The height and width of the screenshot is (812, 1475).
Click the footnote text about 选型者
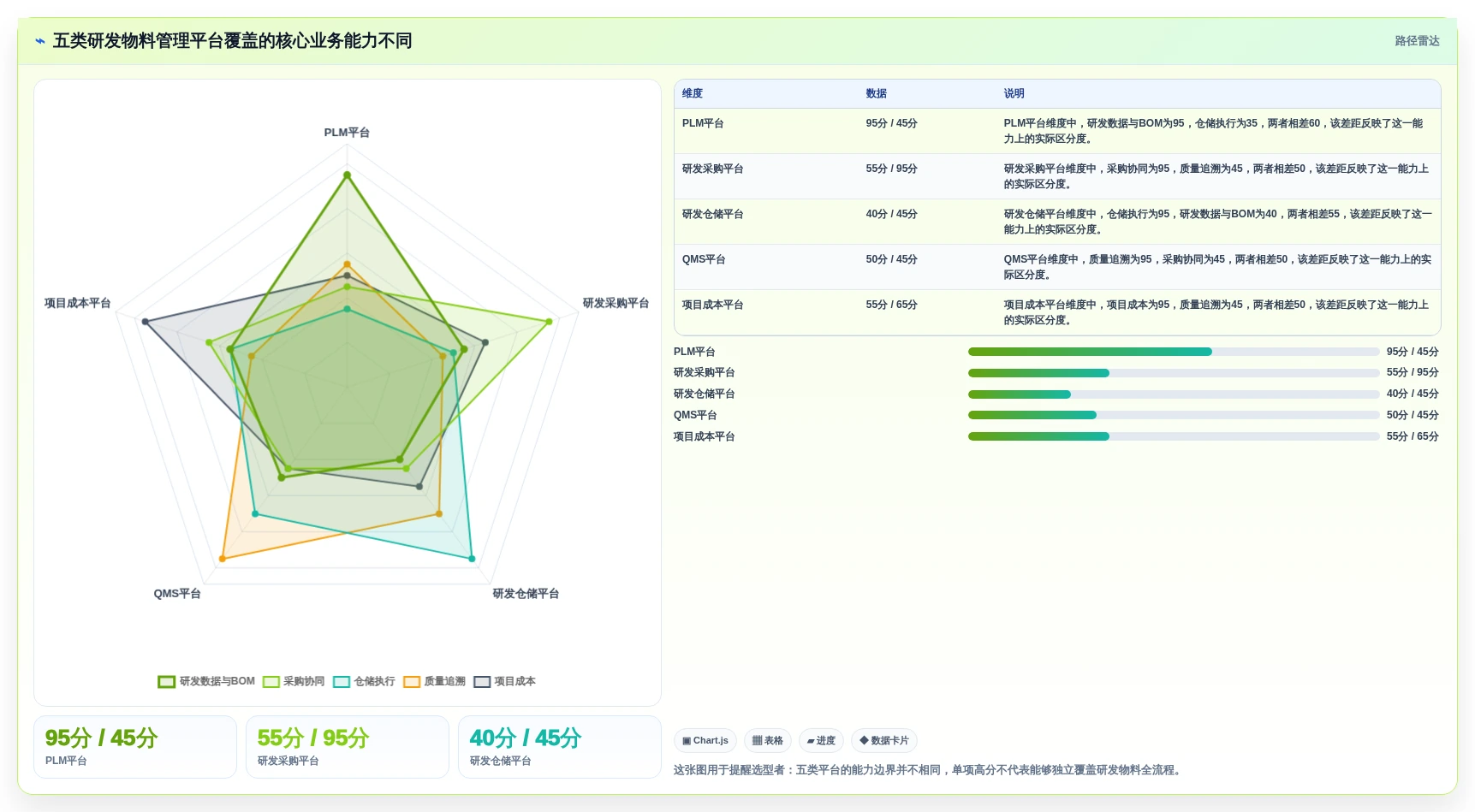(929, 770)
